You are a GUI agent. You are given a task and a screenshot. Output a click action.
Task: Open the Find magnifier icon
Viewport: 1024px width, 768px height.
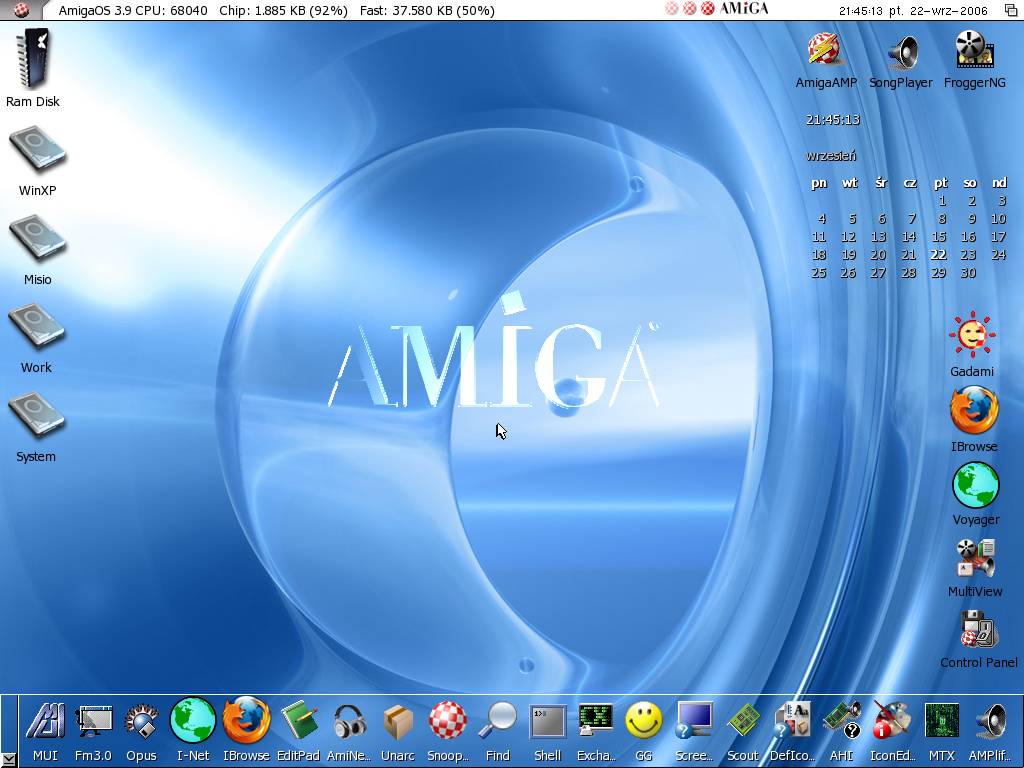tap(497, 721)
